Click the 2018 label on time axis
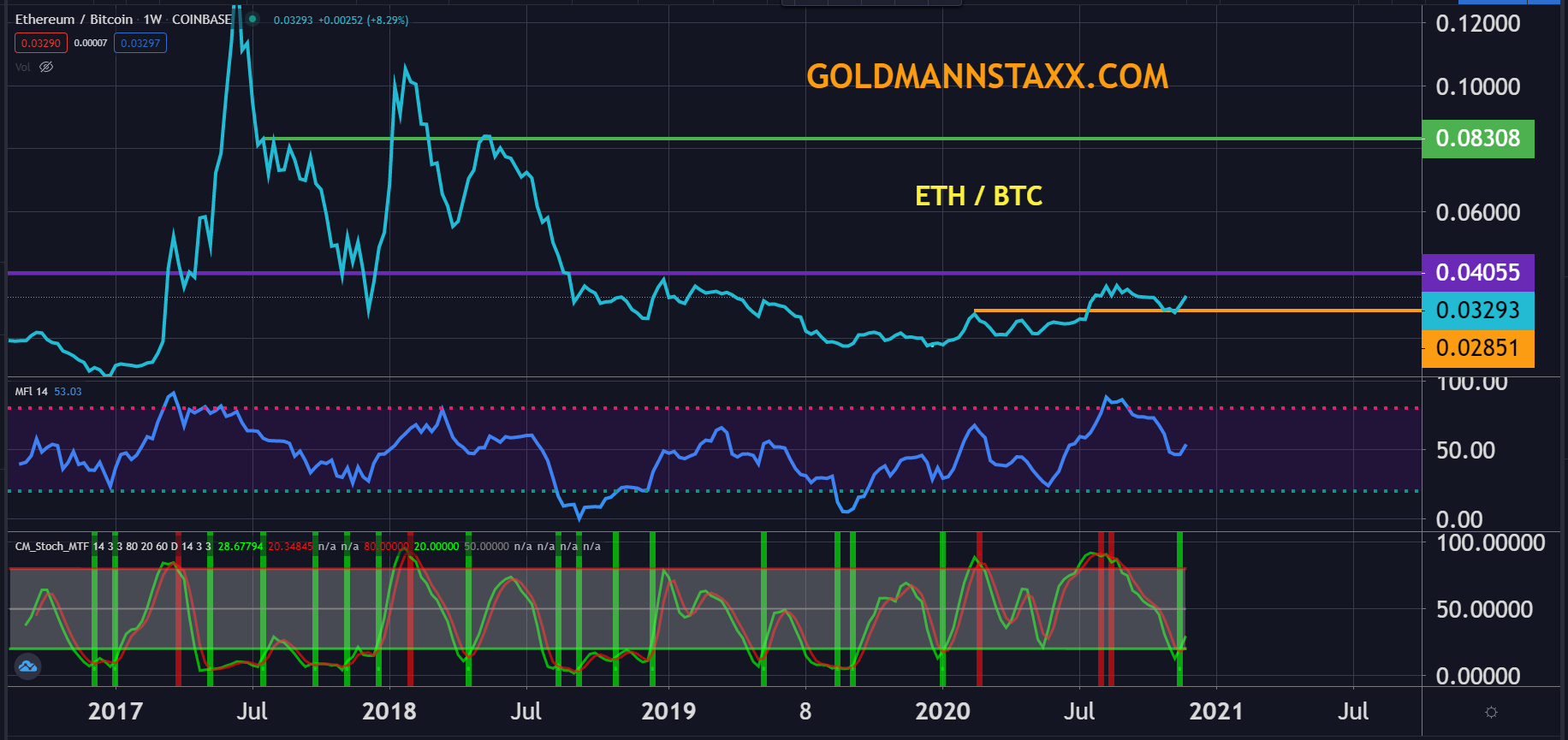This screenshot has height=740, width=1568. (389, 711)
